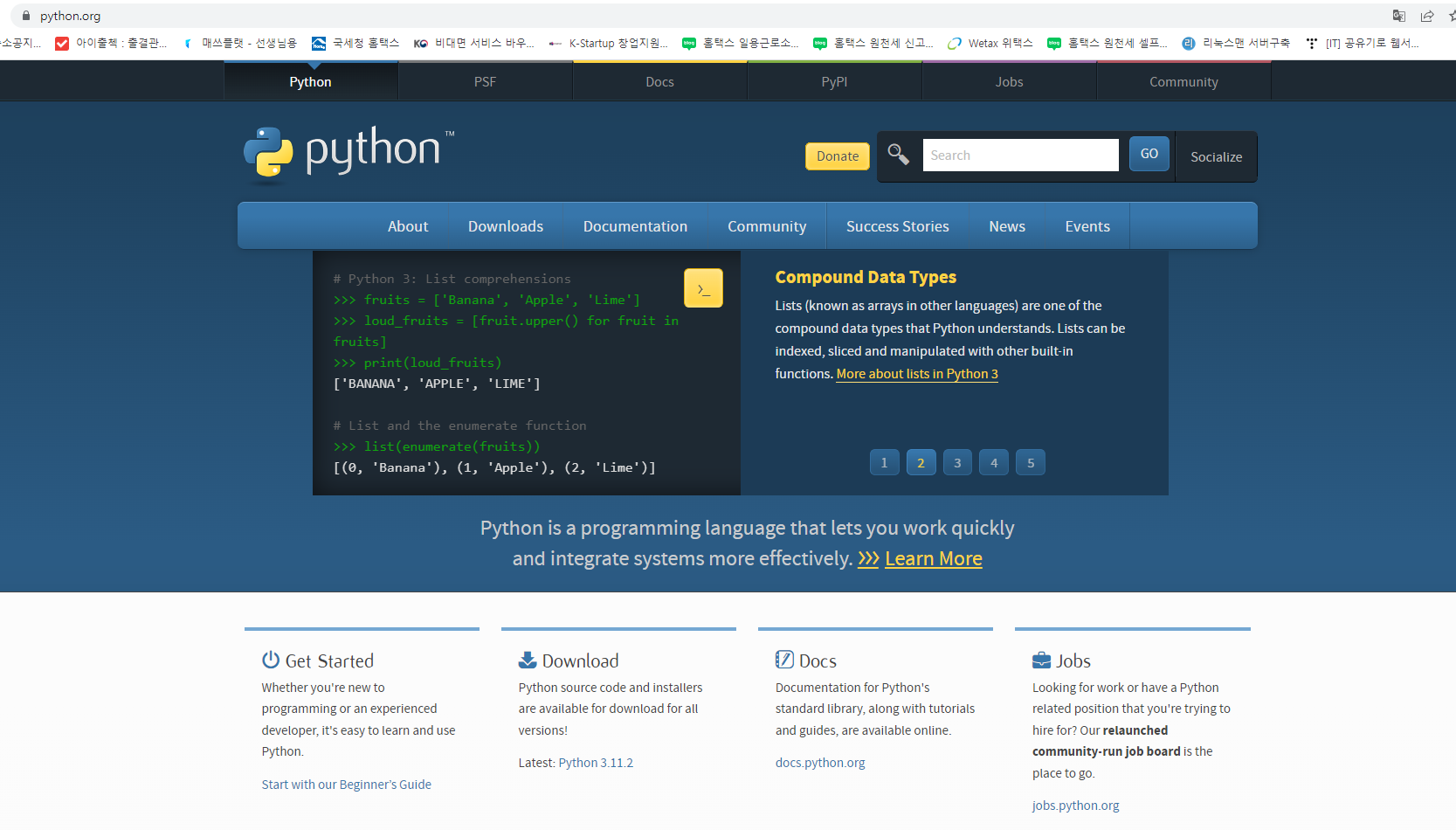
Task: Click the share page icon in address bar
Action: tap(1427, 16)
